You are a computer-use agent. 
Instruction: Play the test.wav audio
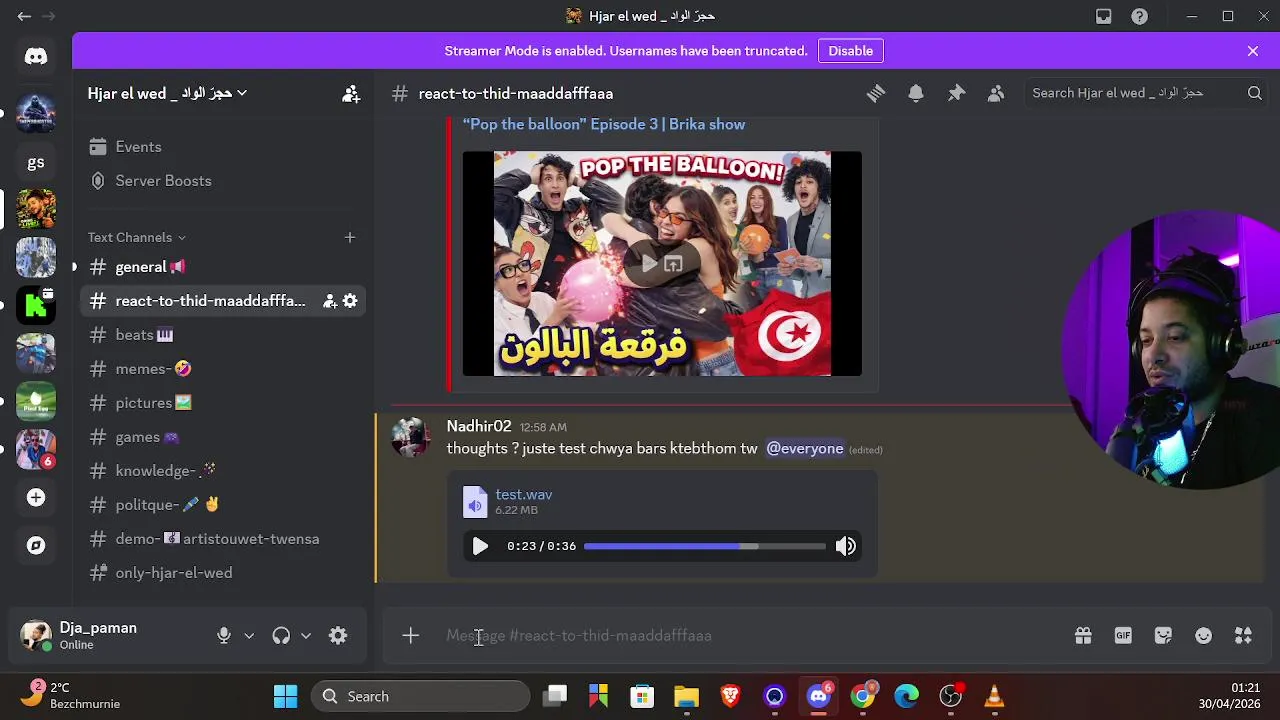click(x=480, y=546)
